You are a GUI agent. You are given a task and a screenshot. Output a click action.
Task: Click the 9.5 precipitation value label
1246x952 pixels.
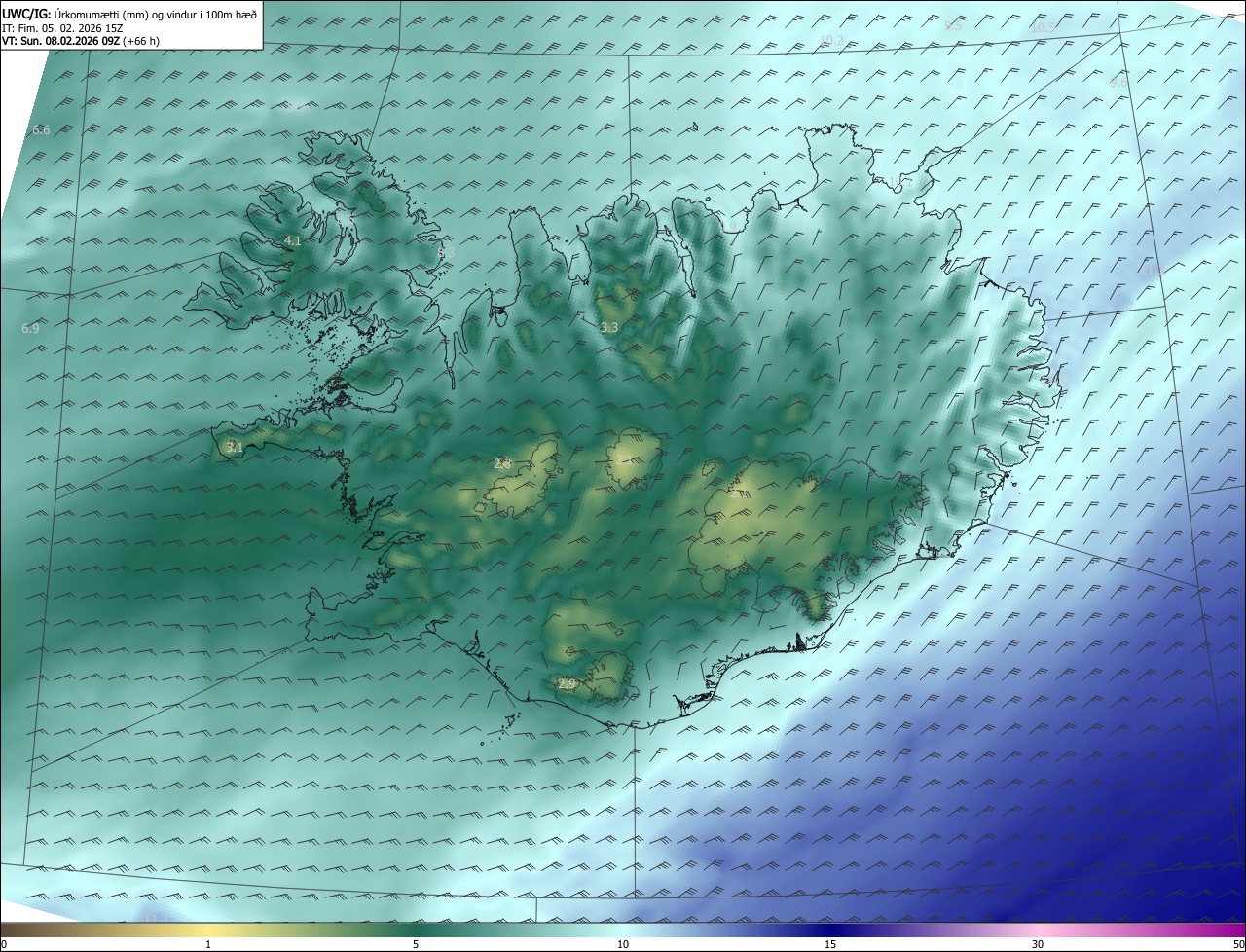click(953, 25)
